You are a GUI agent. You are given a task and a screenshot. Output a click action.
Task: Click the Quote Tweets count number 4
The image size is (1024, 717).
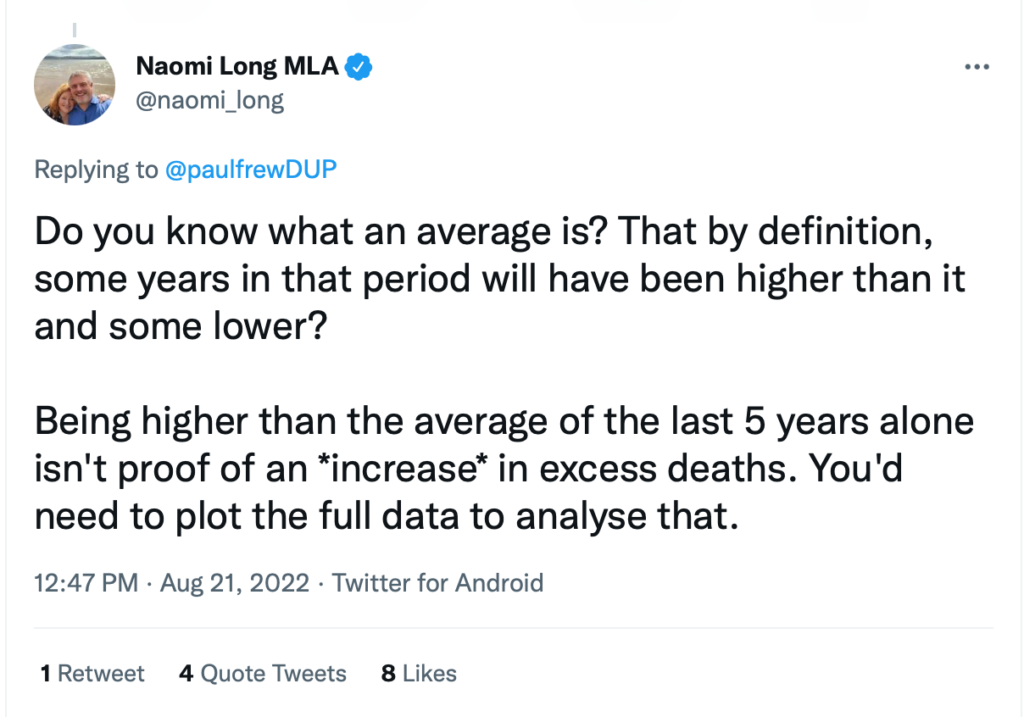pos(186,673)
